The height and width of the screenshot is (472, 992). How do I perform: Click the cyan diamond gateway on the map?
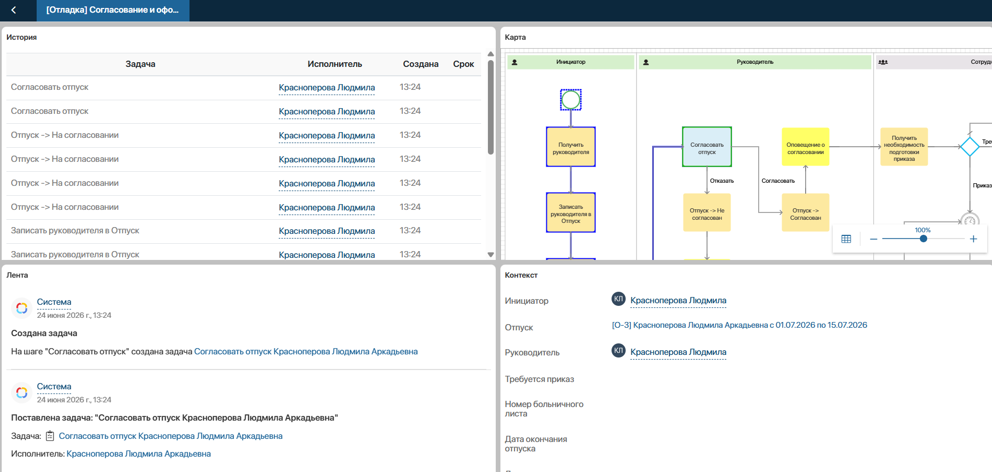click(x=969, y=146)
